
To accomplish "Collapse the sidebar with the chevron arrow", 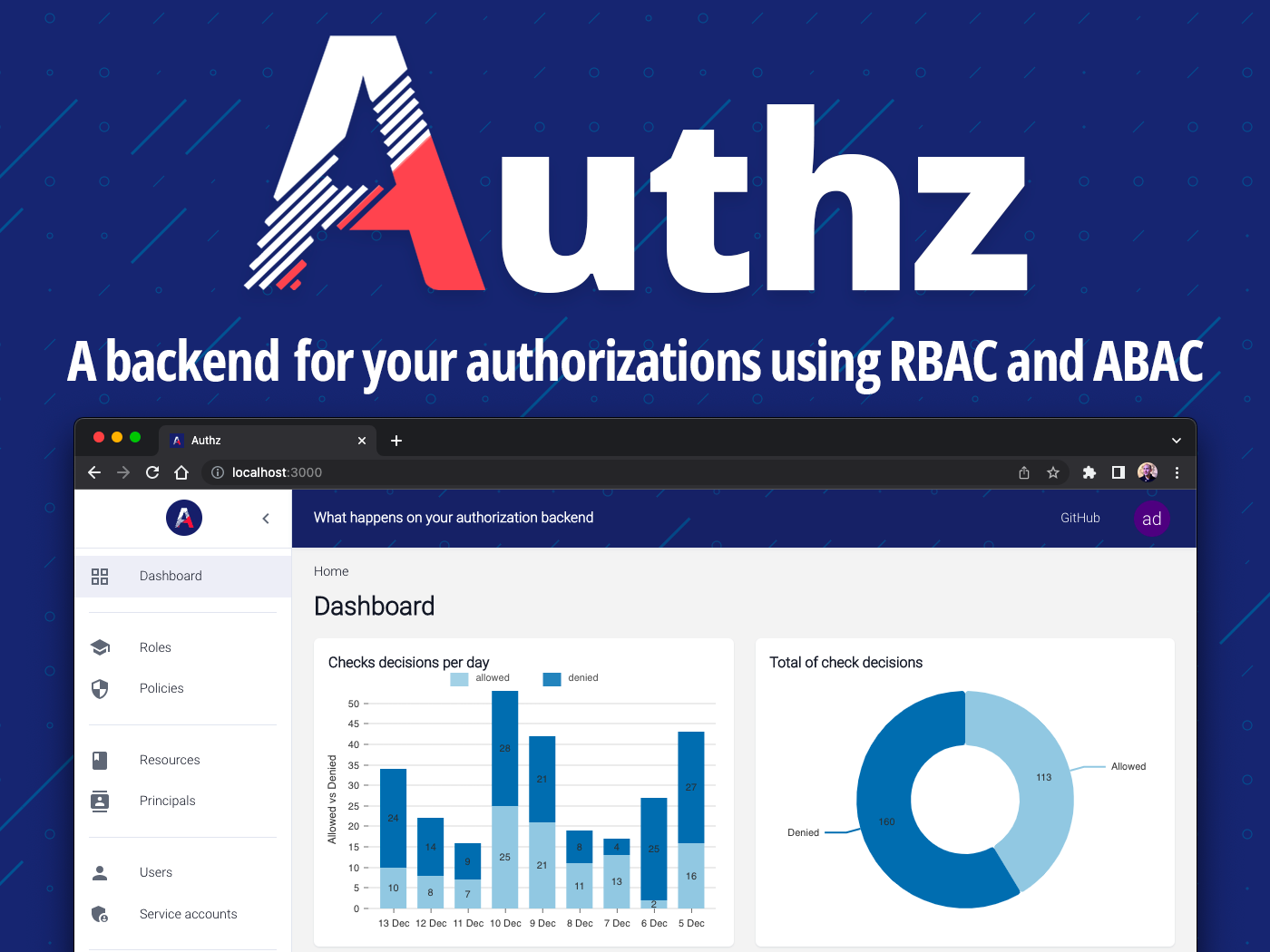I will tap(266, 519).
